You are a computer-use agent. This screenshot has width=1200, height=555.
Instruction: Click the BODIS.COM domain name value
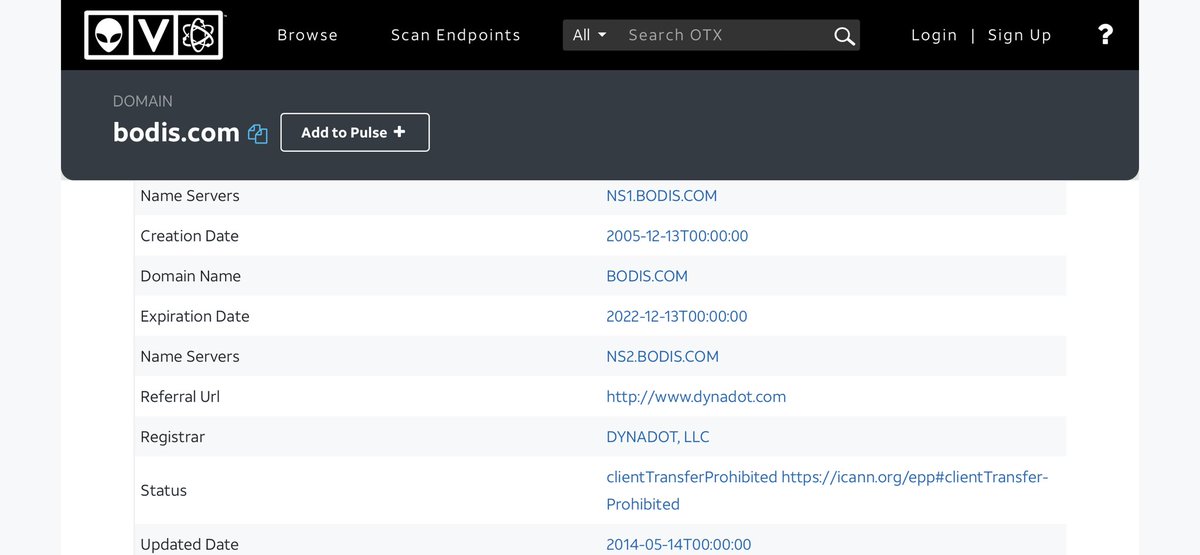646,276
